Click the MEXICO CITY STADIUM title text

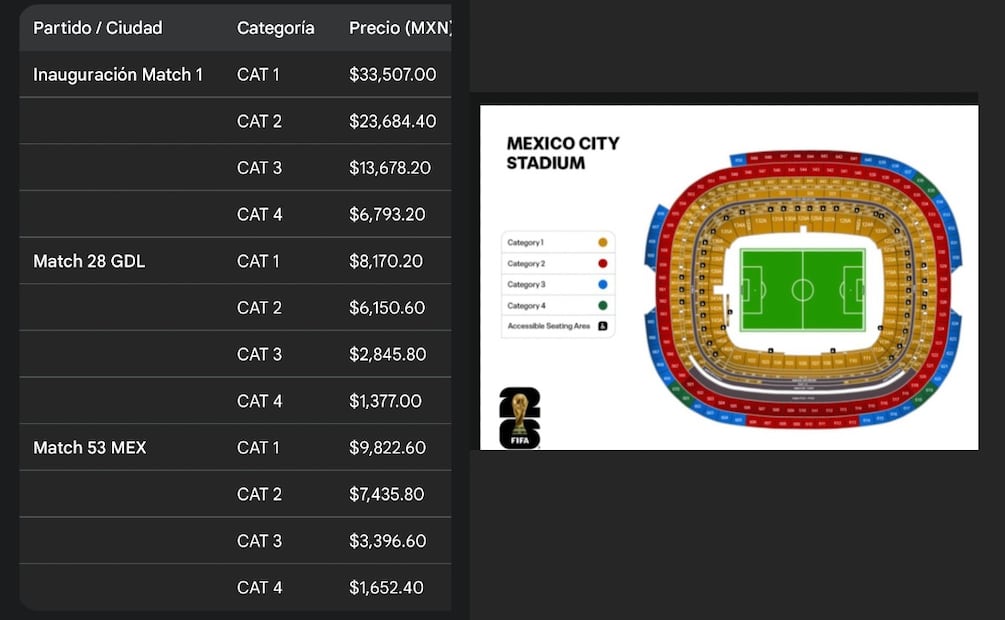tap(562, 153)
